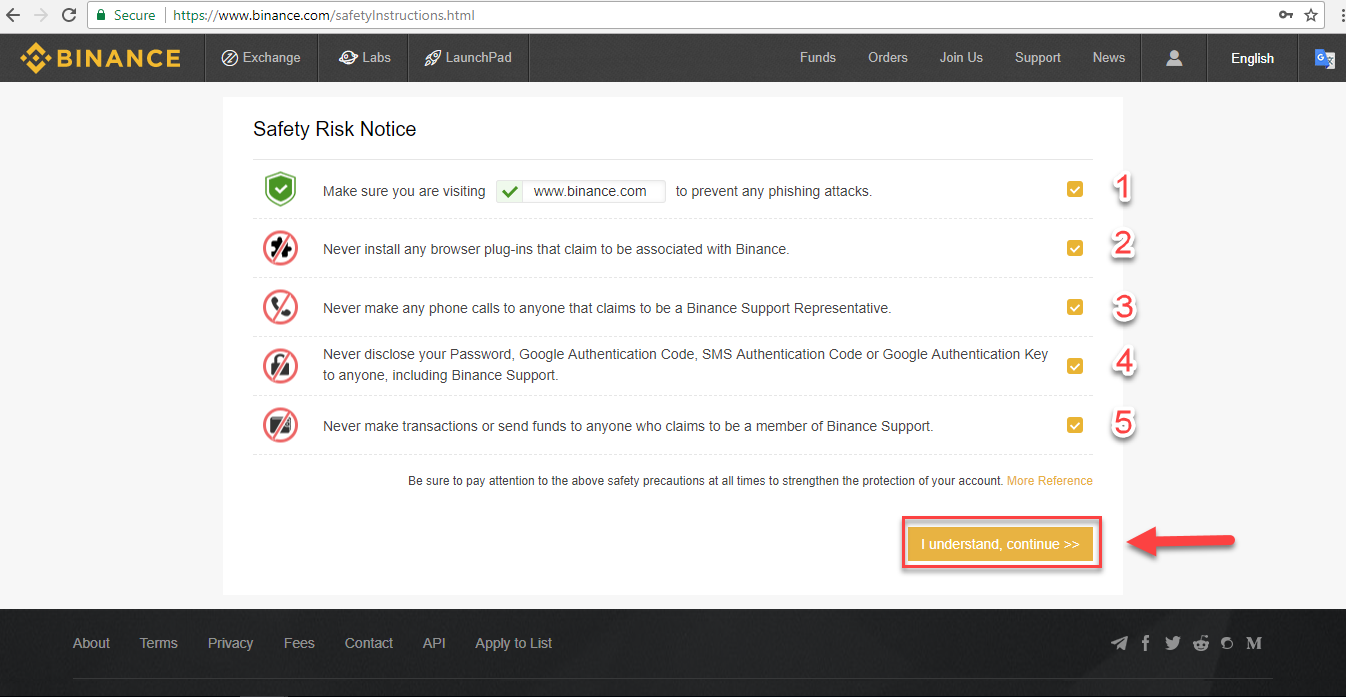
Task: Follow the More Reference link
Action: tap(1049, 481)
